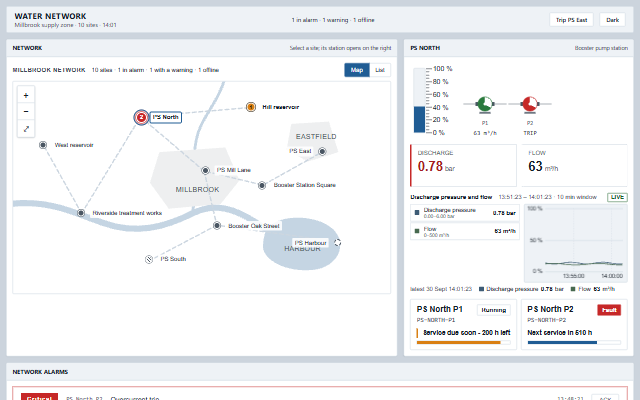
Task: Select Riverside treatment works marker
Action: click(x=81, y=213)
